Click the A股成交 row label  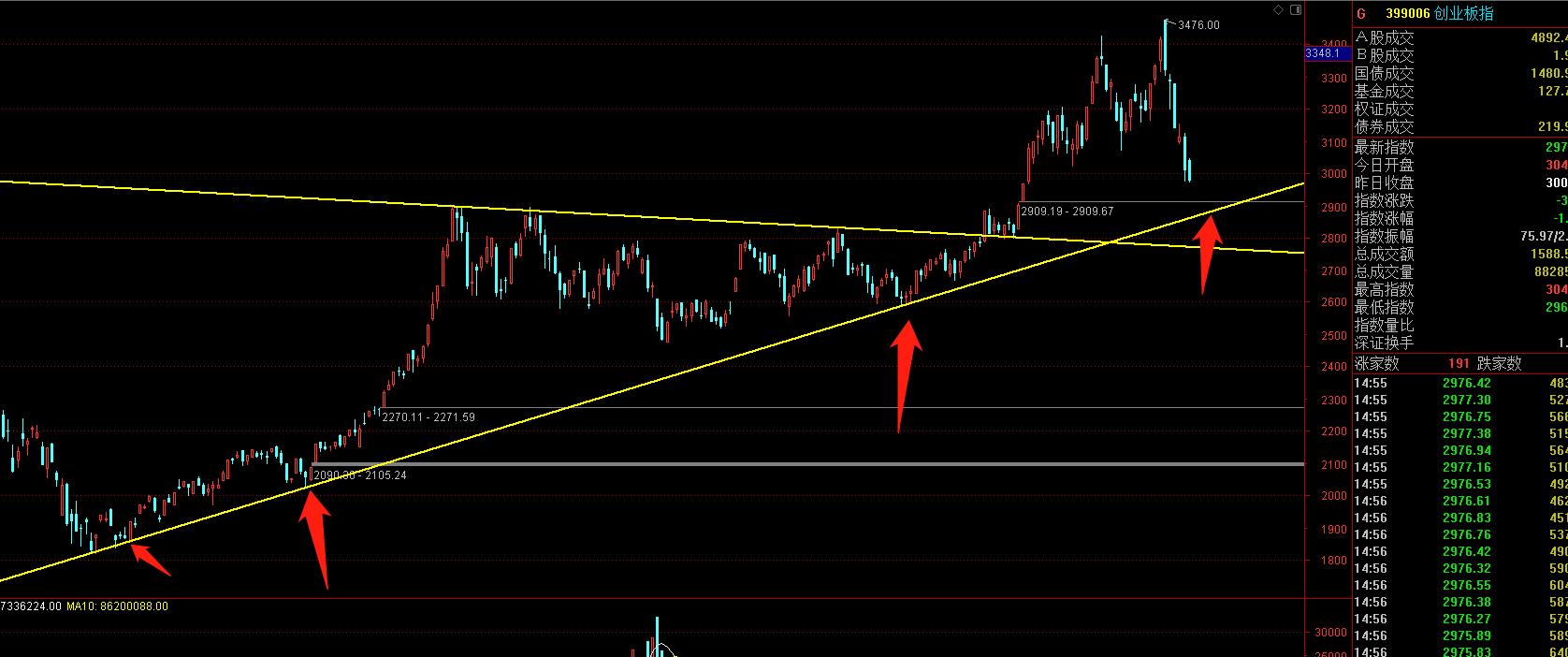pos(1385,38)
